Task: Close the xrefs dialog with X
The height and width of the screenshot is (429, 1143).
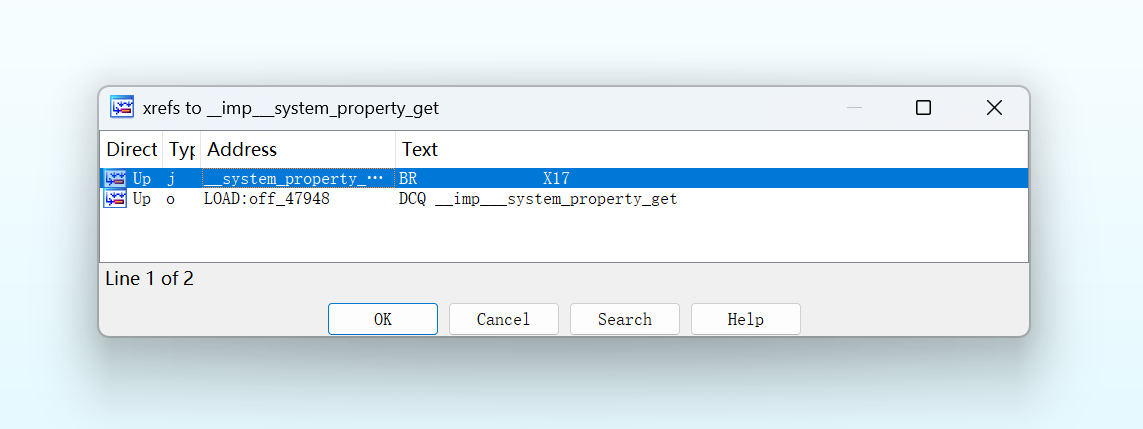Action: (x=994, y=108)
